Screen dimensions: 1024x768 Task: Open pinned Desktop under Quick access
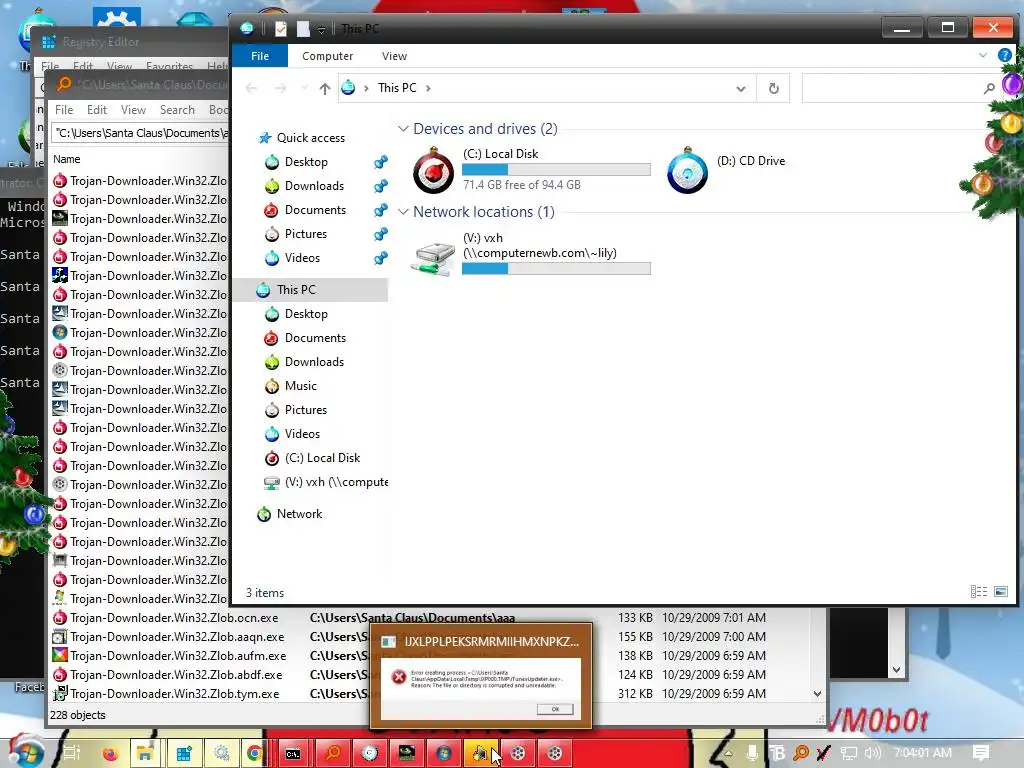tap(306, 162)
